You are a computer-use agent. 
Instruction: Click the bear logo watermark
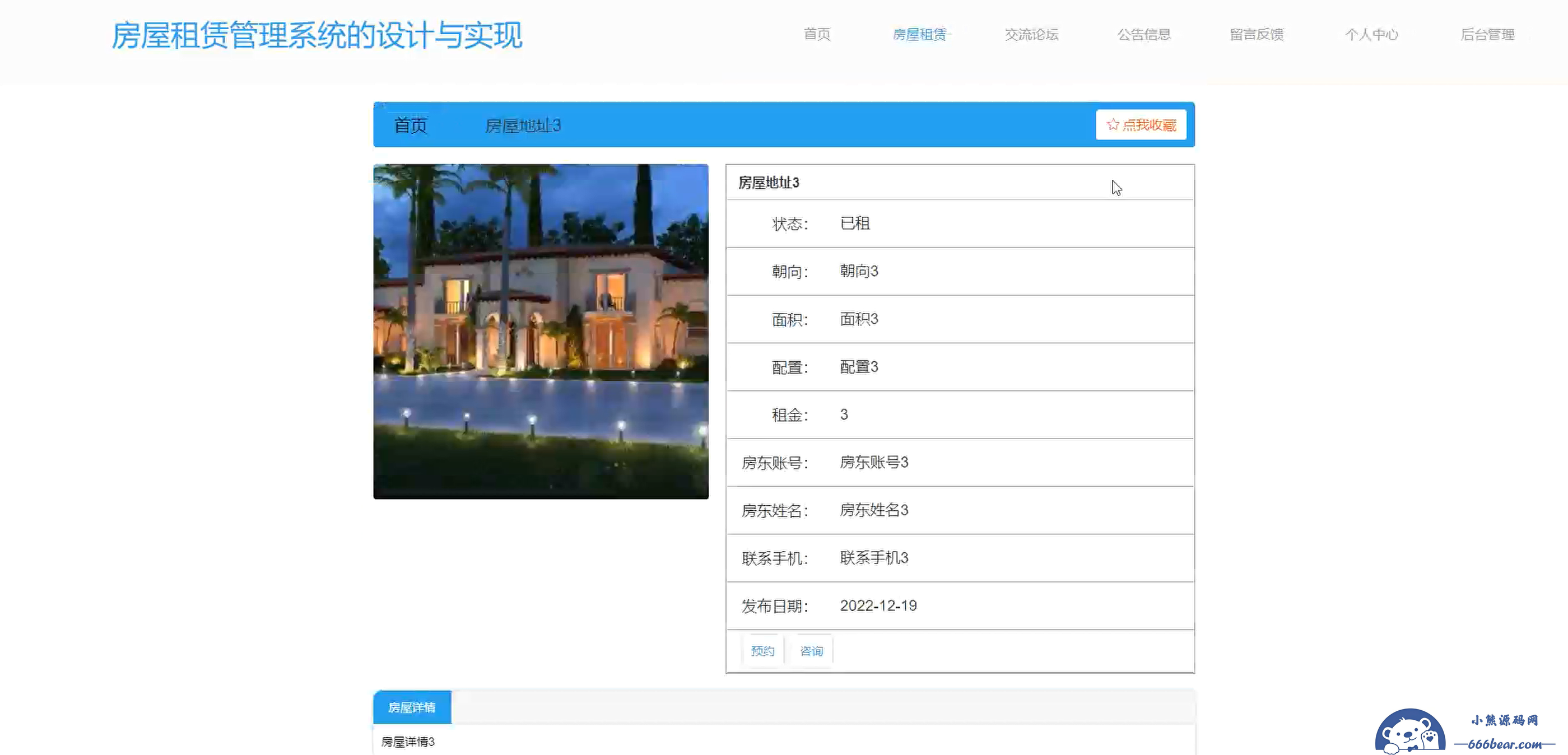pyautogui.click(x=1409, y=731)
